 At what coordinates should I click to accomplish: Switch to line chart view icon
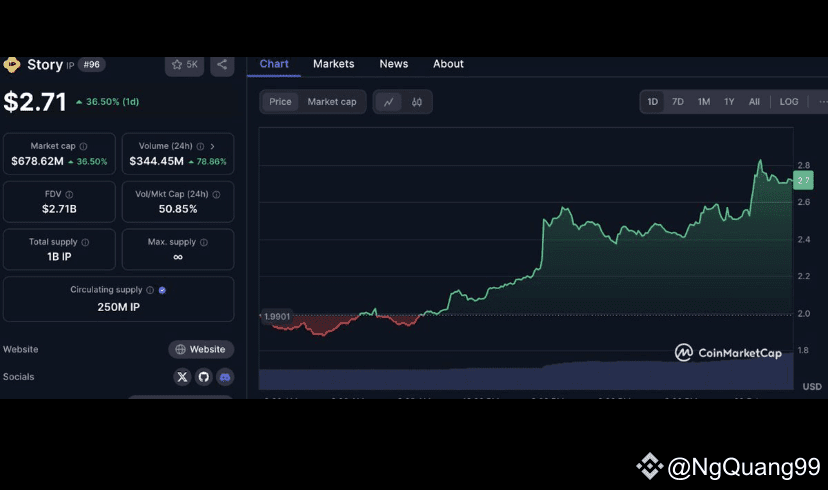389,102
